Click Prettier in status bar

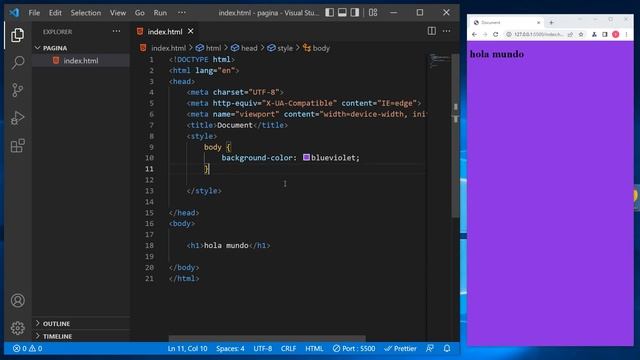(400, 349)
